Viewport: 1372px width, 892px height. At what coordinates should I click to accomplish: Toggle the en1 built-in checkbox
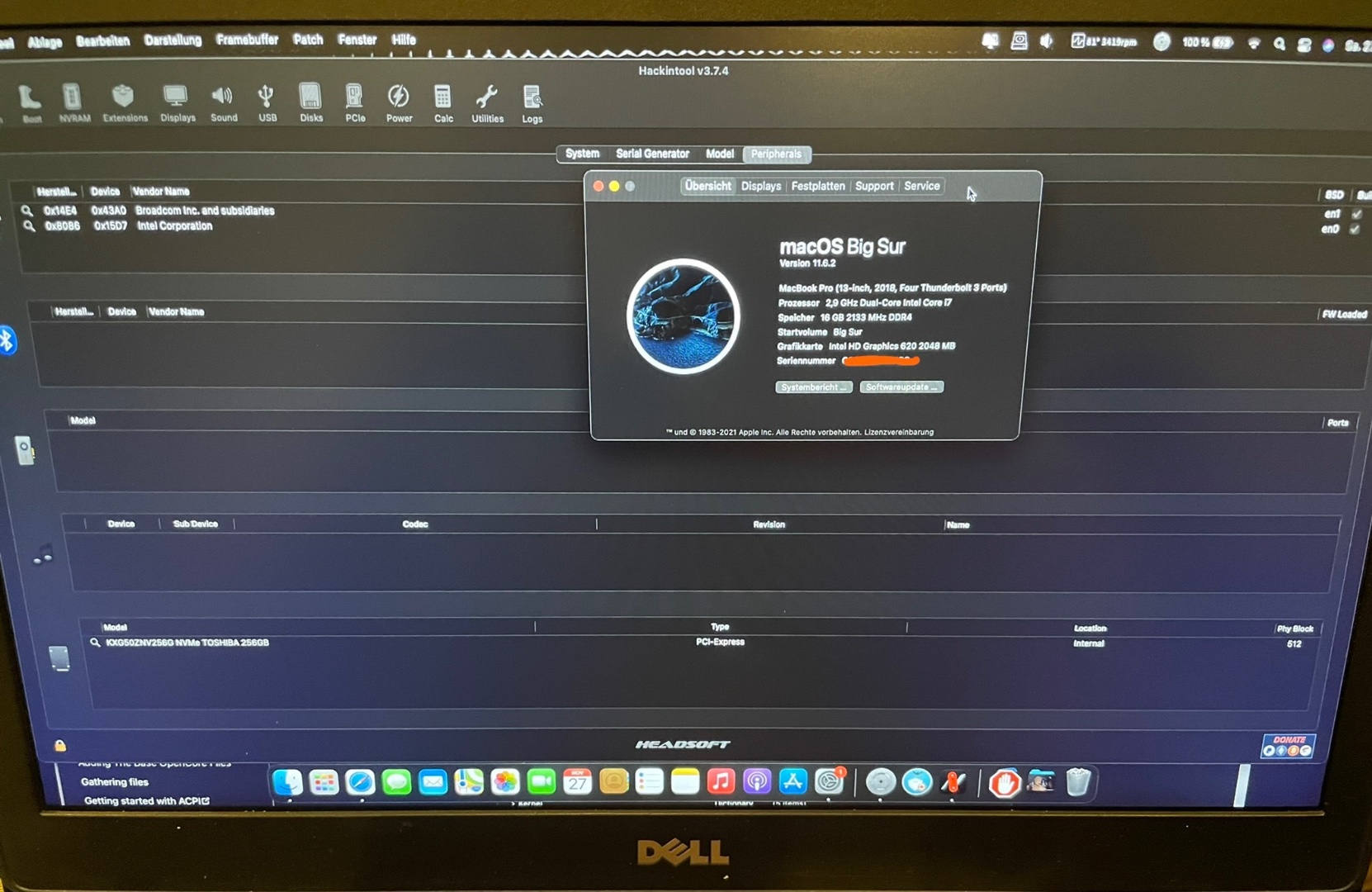(1356, 214)
